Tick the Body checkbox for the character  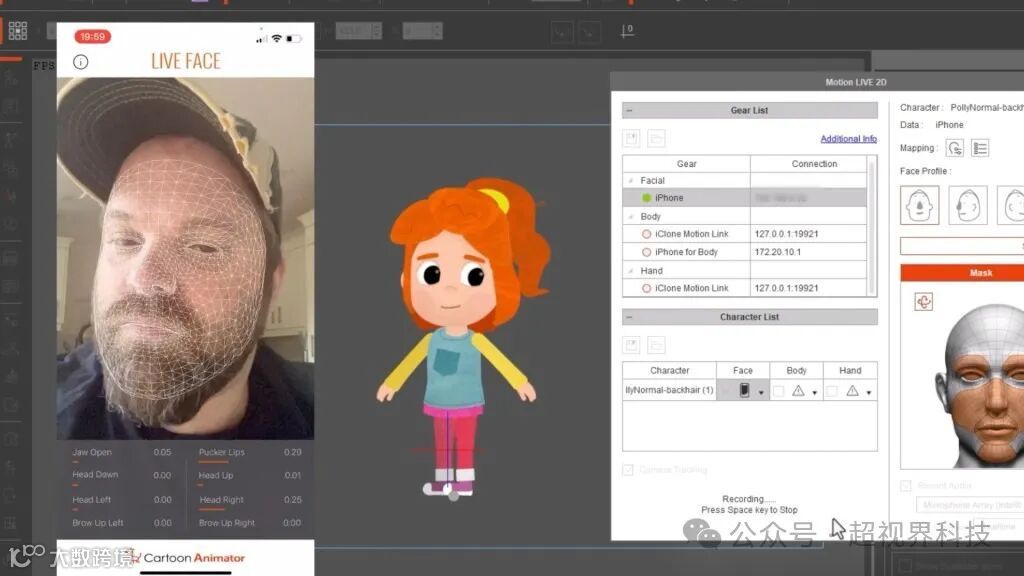[x=778, y=391]
